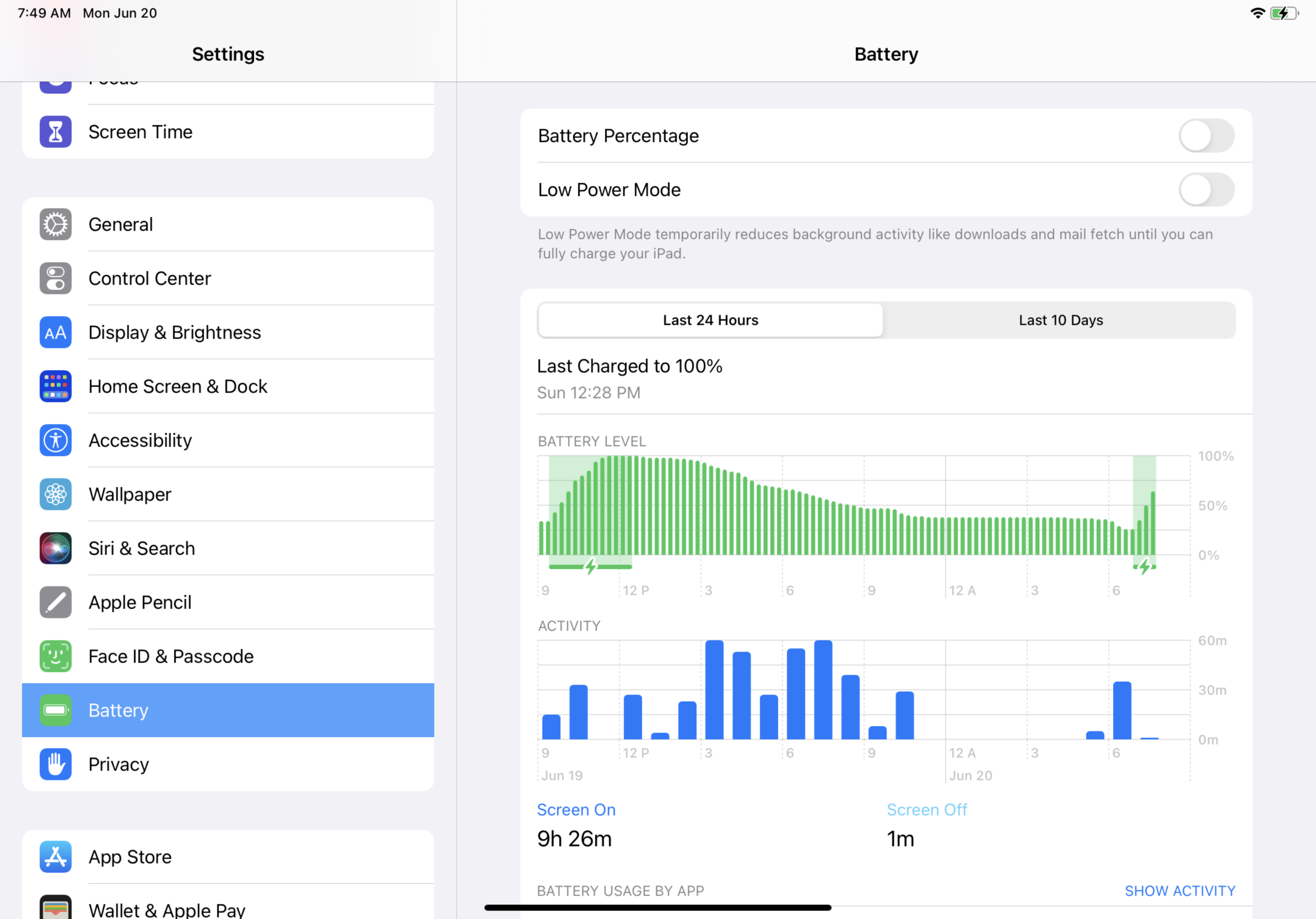Image resolution: width=1316 pixels, height=919 pixels.
Task: Tap the Settings title in the sidebar header
Action: (x=228, y=54)
